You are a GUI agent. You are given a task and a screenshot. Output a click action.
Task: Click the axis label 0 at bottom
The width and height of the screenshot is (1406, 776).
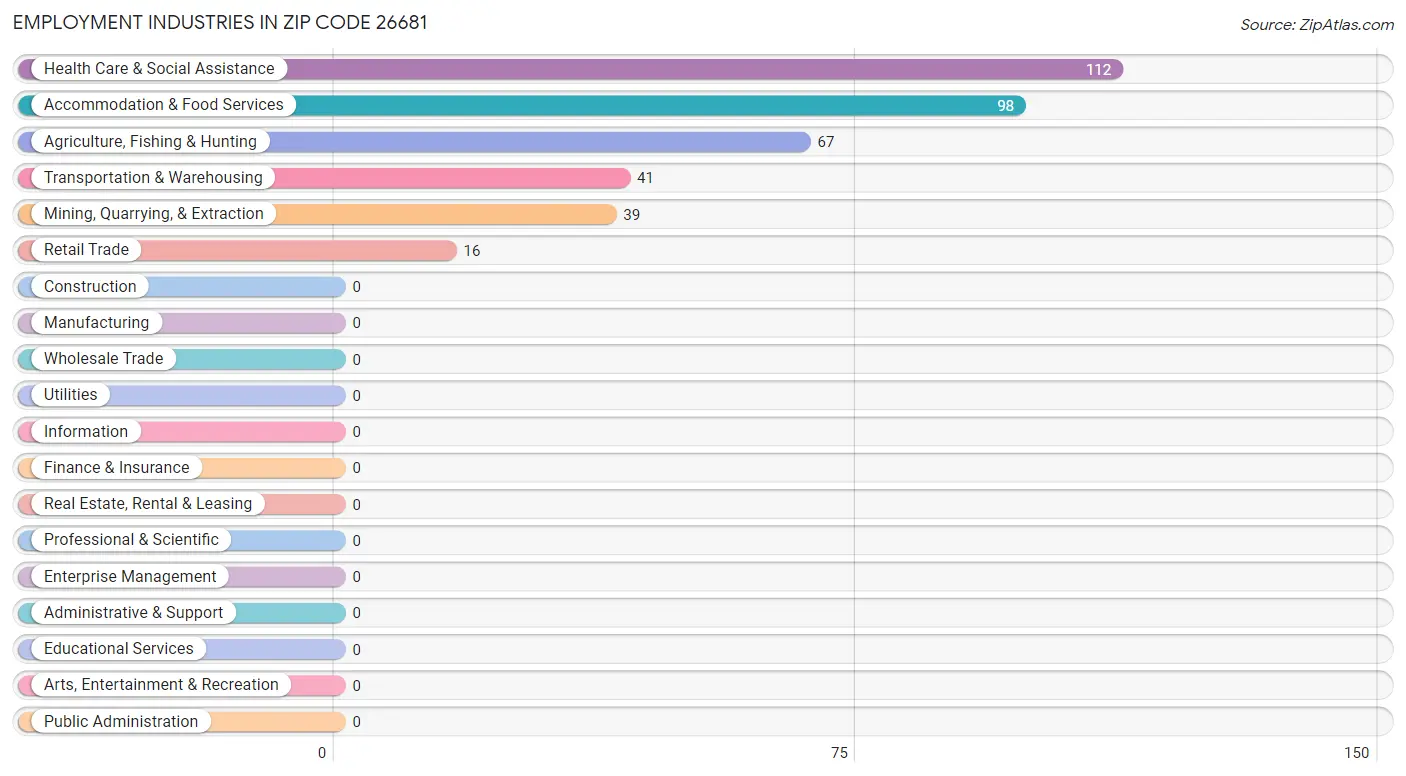(322, 753)
